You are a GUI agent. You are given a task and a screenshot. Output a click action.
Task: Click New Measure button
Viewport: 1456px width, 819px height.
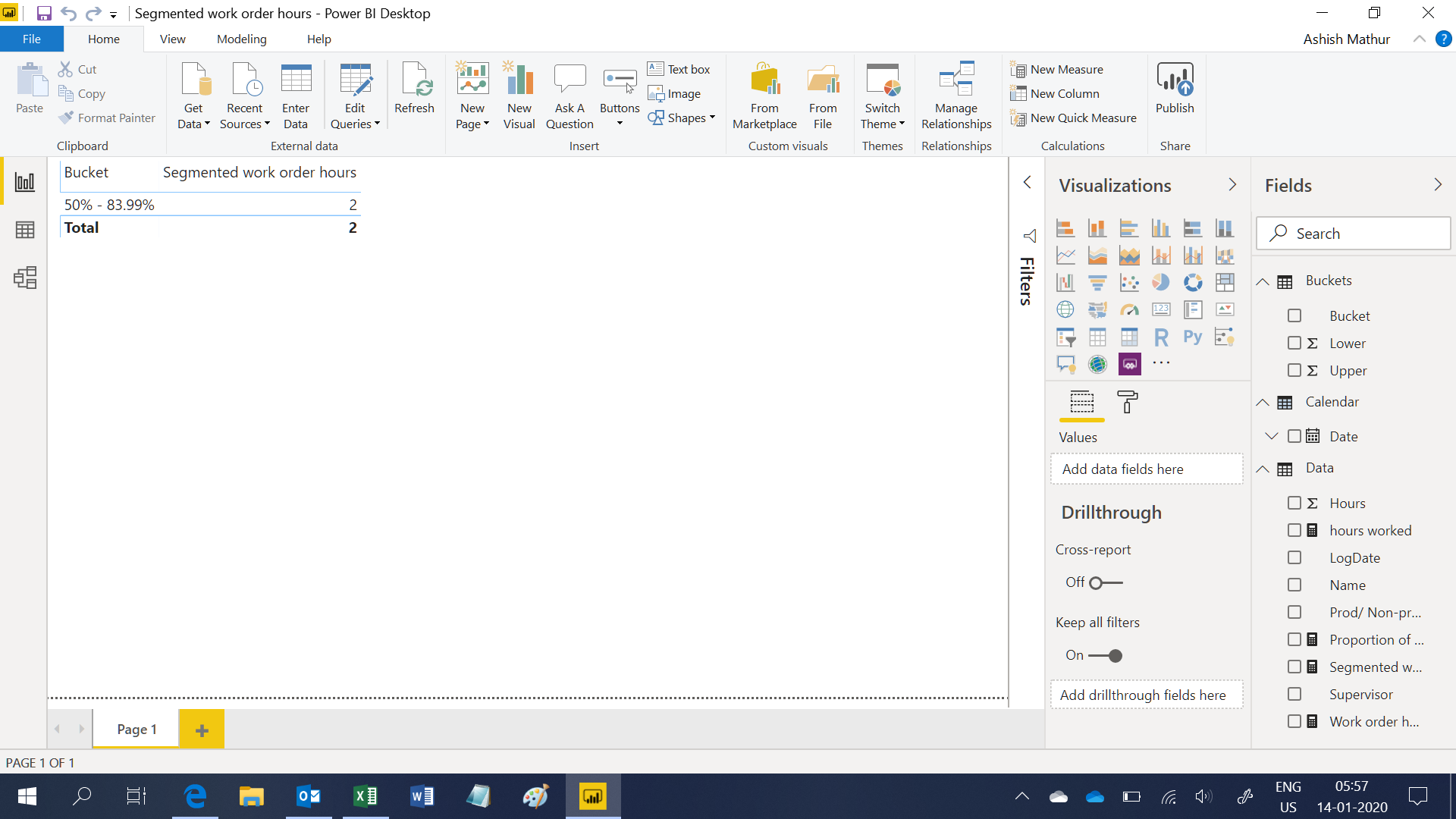(x=1057, y=69)
